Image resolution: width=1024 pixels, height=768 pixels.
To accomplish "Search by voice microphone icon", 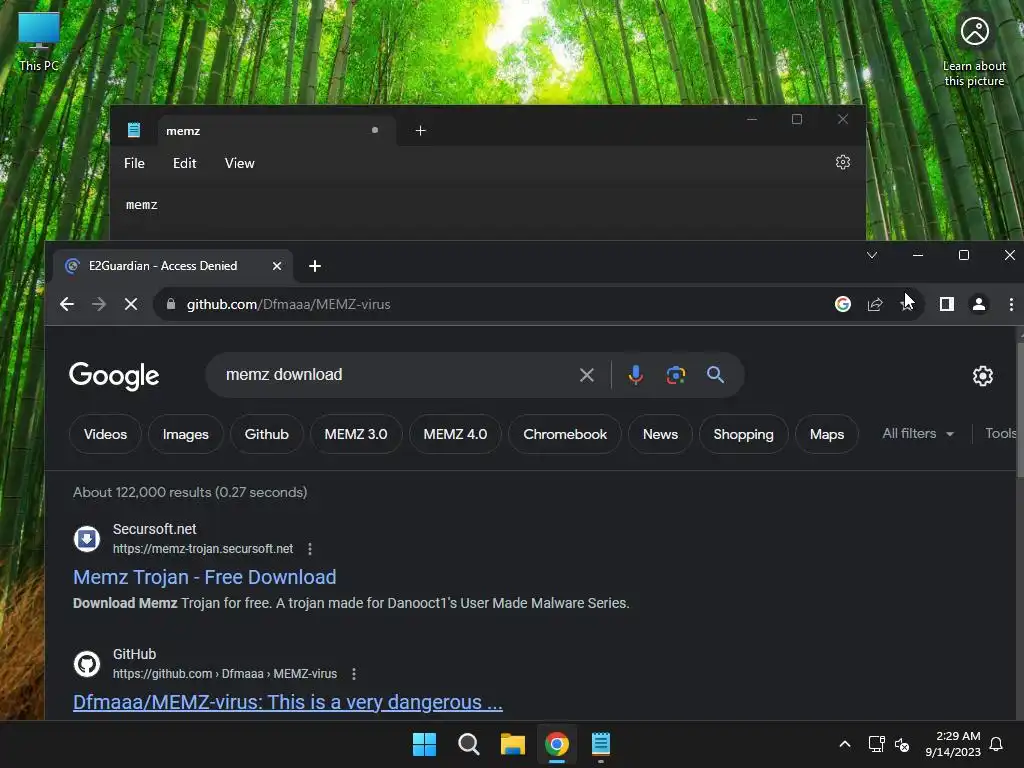I will (x=635, y=375).
